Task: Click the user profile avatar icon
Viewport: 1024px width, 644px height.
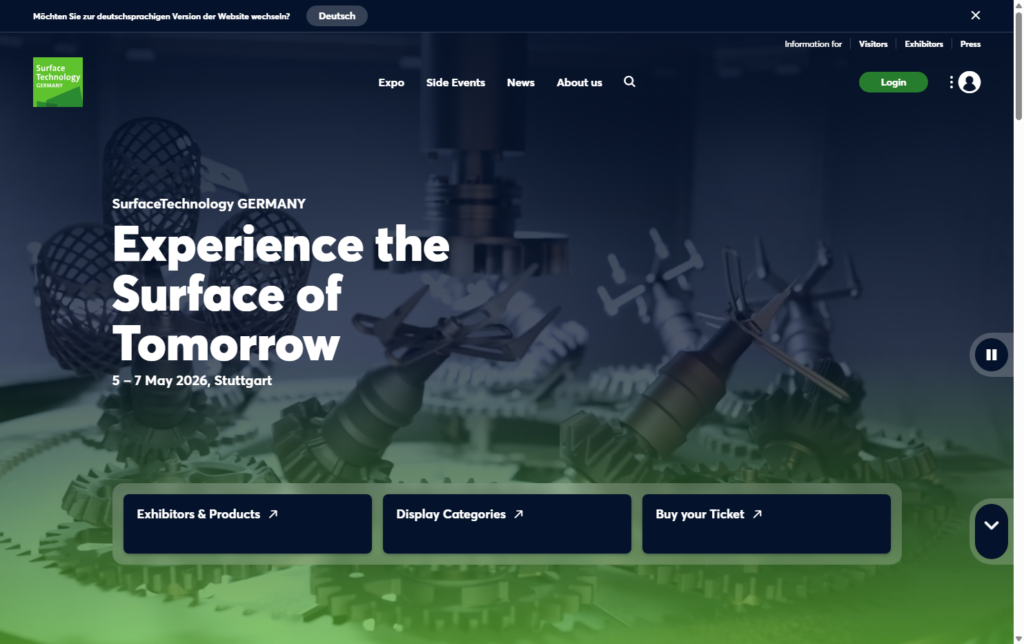Action: coord(969,82)
